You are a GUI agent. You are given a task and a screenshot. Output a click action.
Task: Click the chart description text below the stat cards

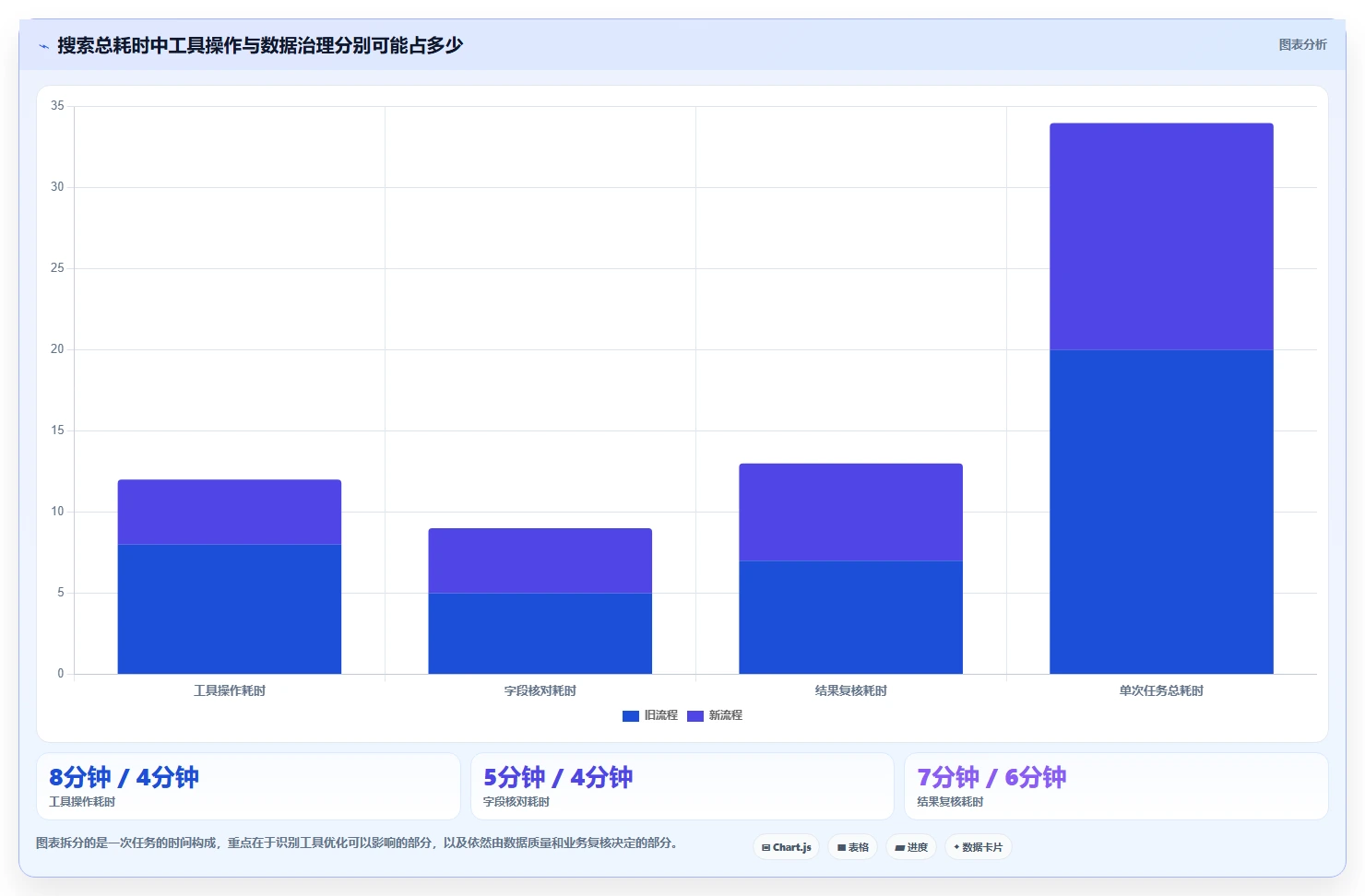point(360,843)
